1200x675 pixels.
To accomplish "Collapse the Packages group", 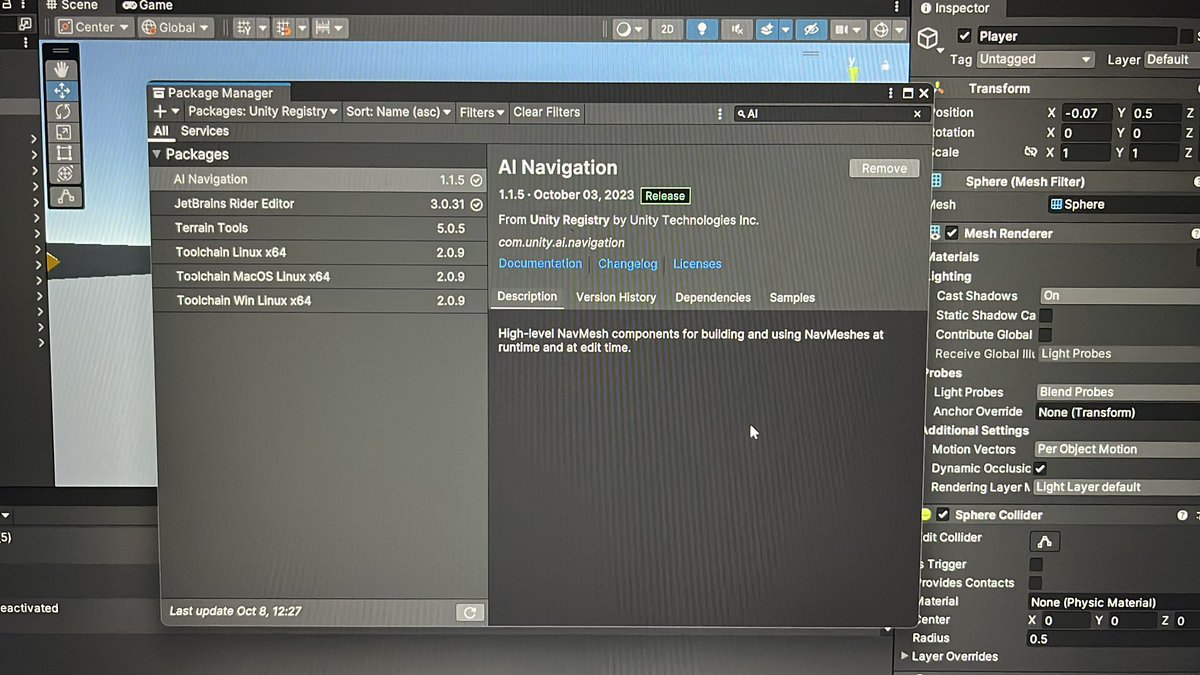I will tap(157, 154).
